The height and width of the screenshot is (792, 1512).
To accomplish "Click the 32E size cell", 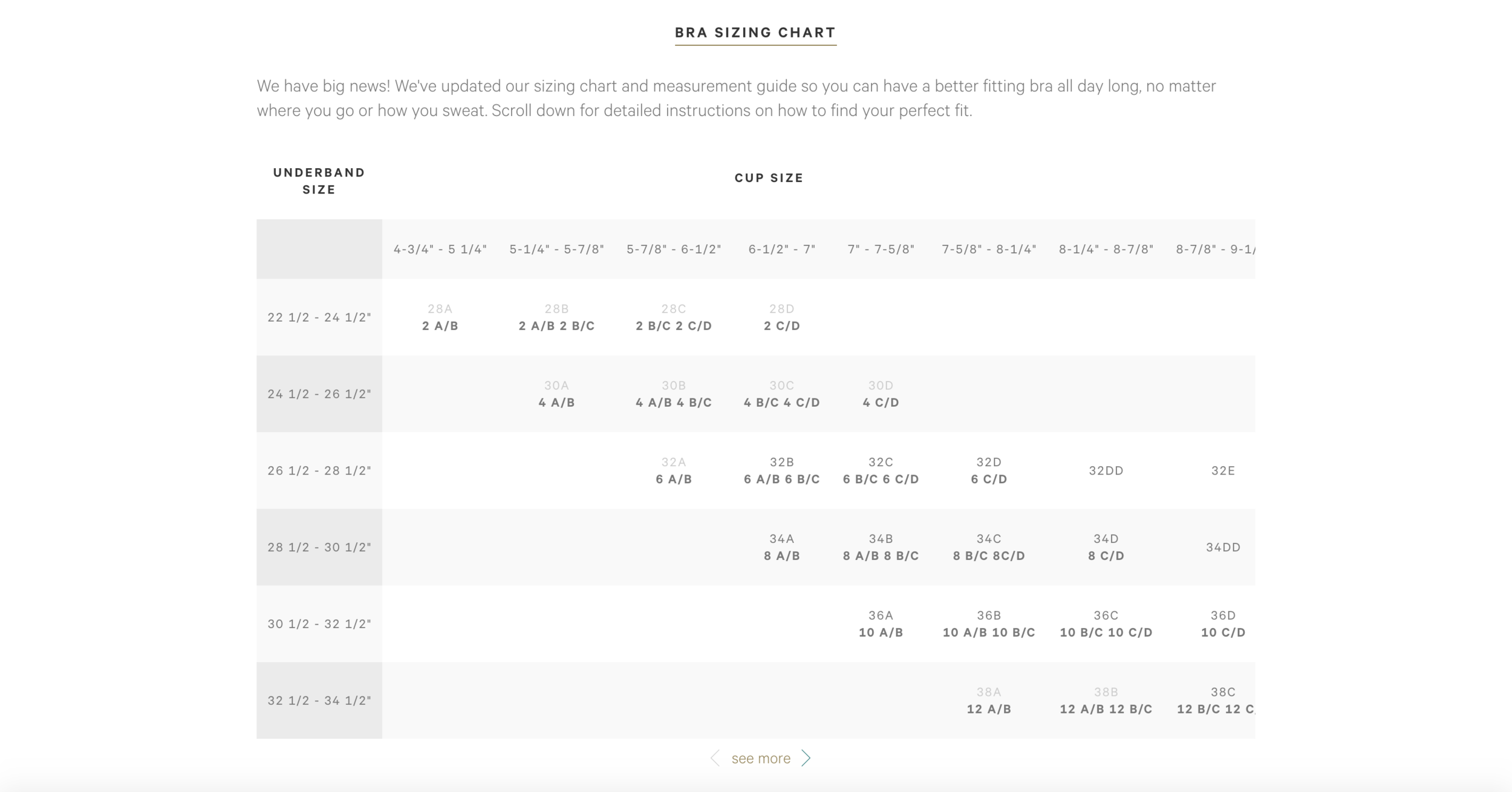I will 1223,470.
